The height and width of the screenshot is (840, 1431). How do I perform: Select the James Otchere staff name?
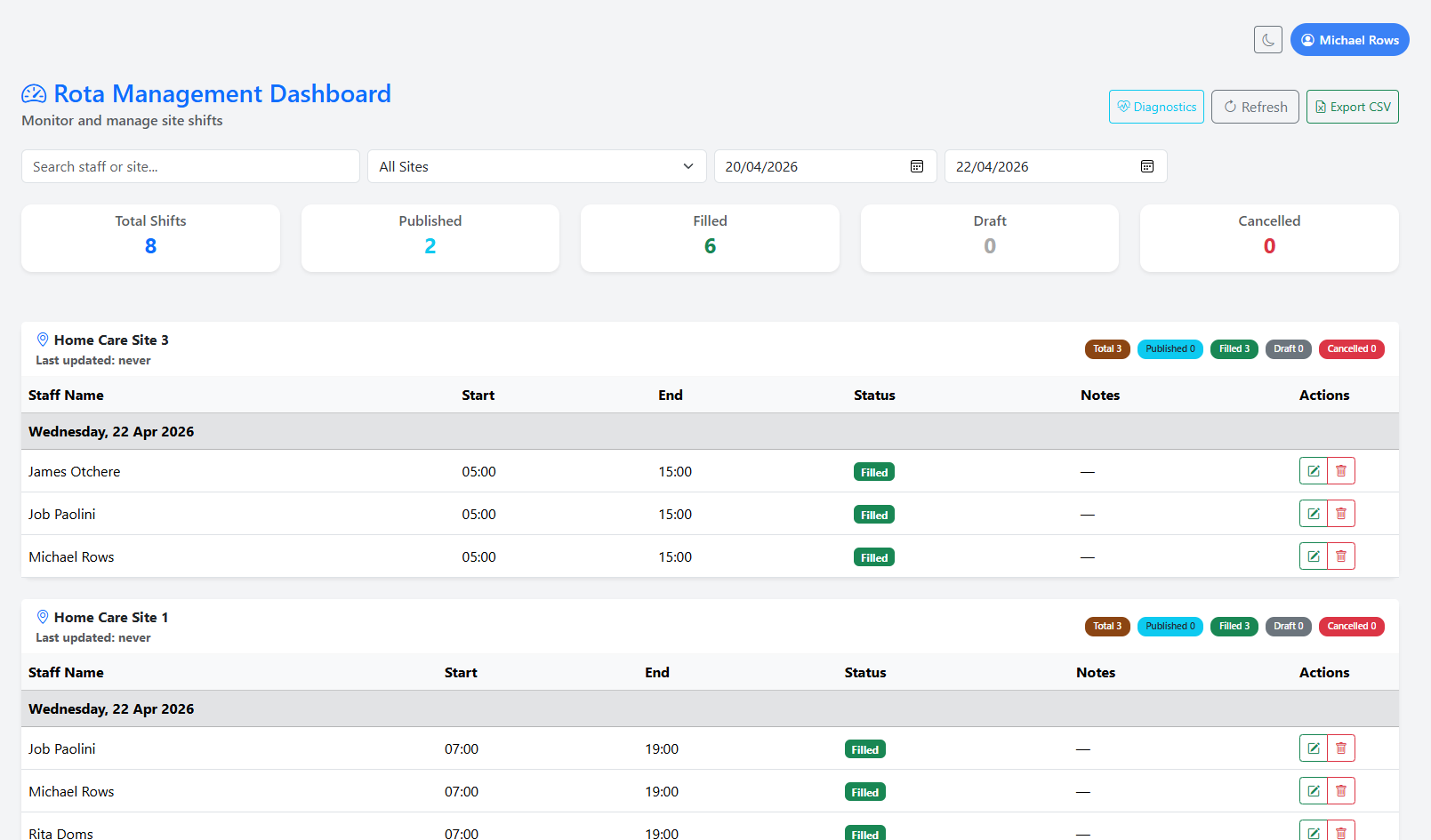[x=75, y=472]
